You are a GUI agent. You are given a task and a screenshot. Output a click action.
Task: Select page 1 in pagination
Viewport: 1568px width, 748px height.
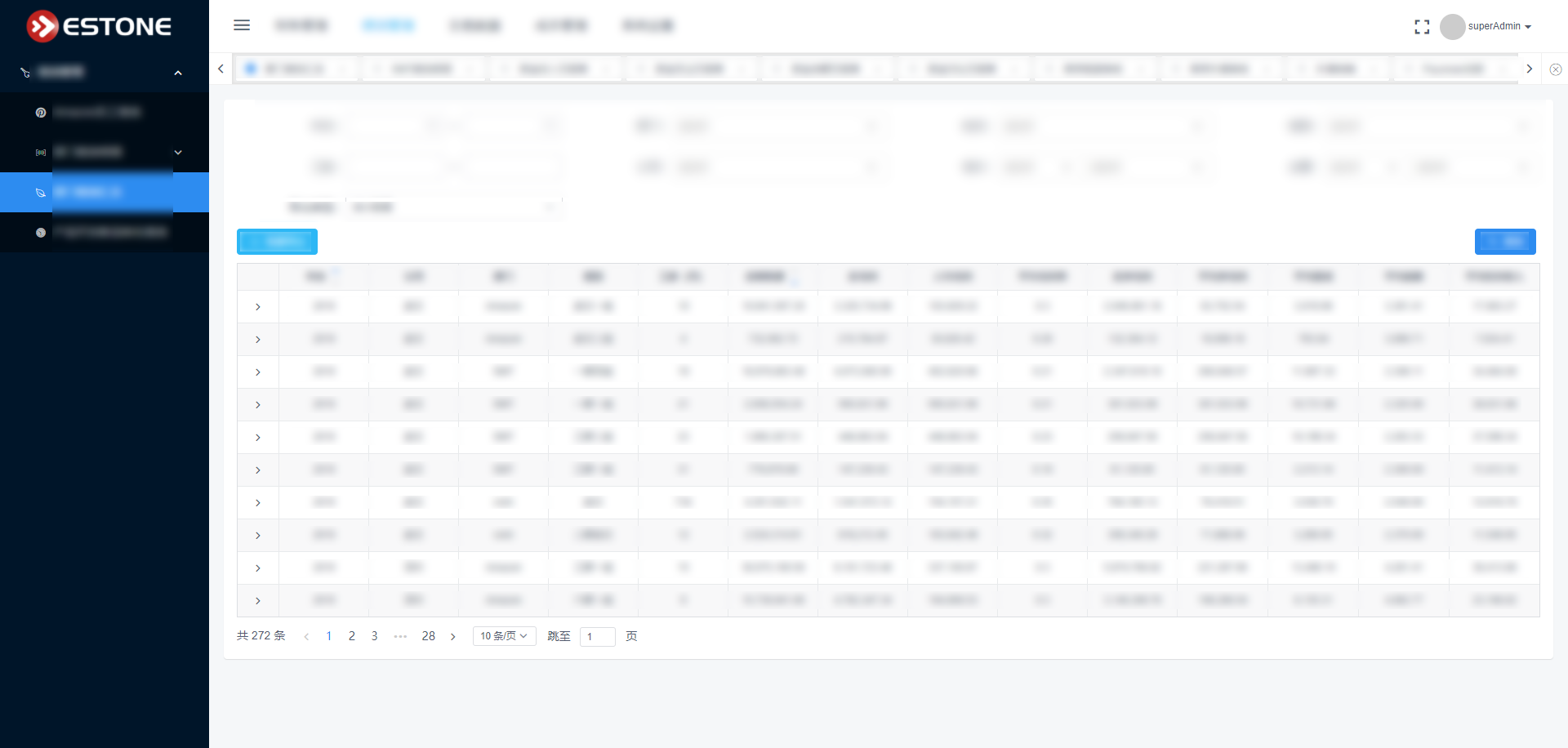click(329, 636)
